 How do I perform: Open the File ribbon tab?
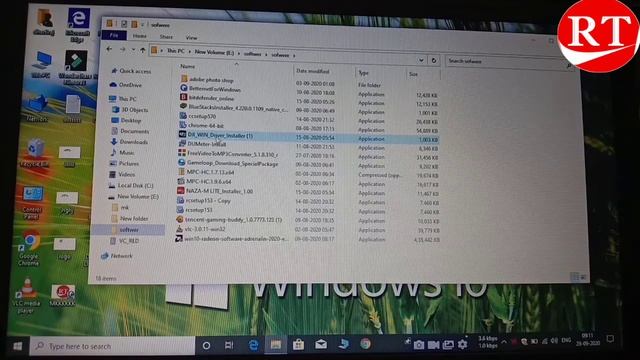(114, 36)
